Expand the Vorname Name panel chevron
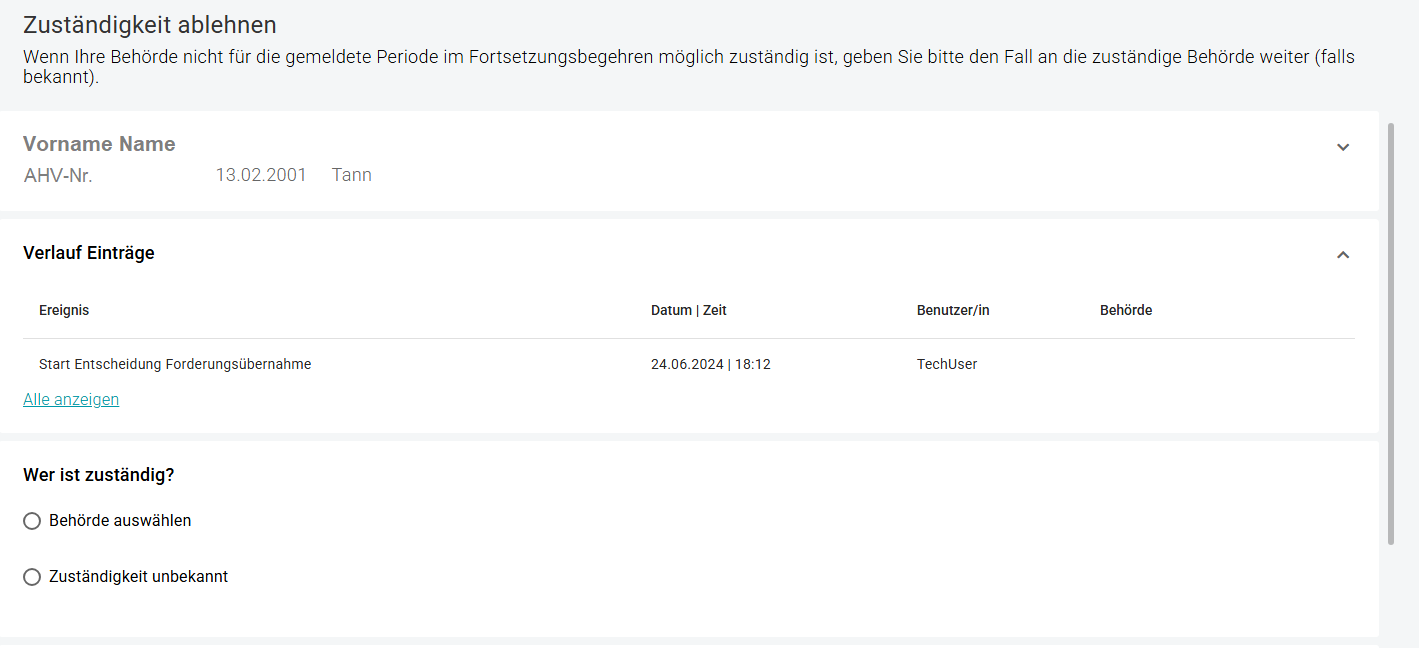 (x=1342, y=147)
